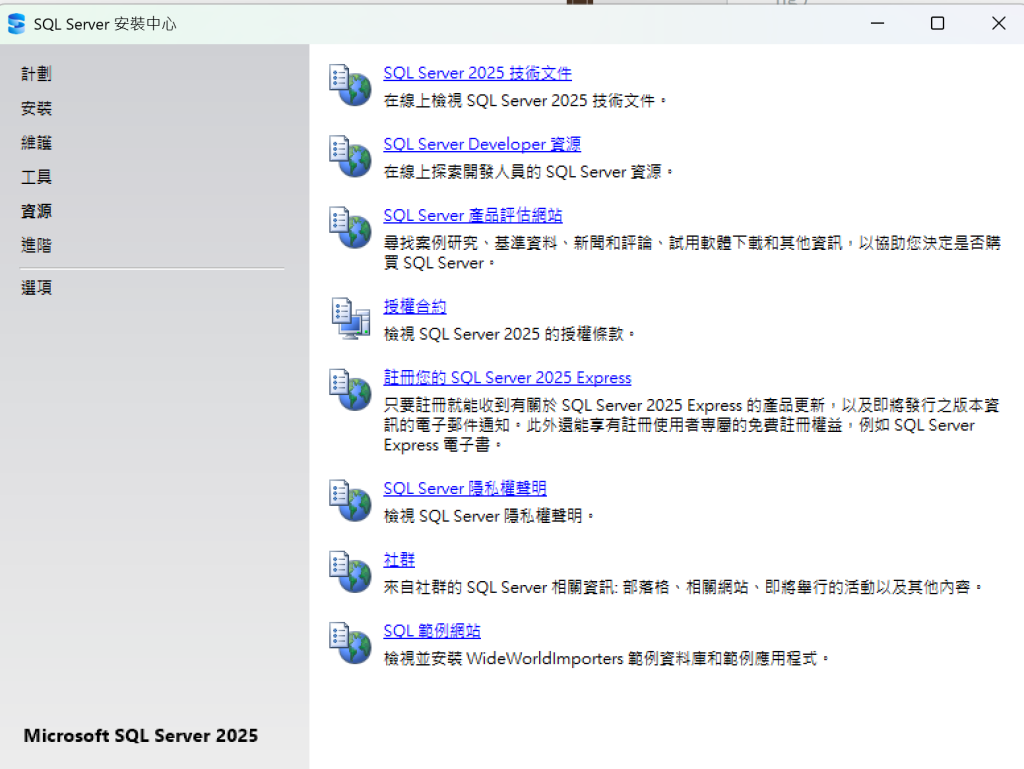Click the description 檢視 SQL Server 隱私權聲明
This screenshot has width=1024, height=769.
pos(488,516)
